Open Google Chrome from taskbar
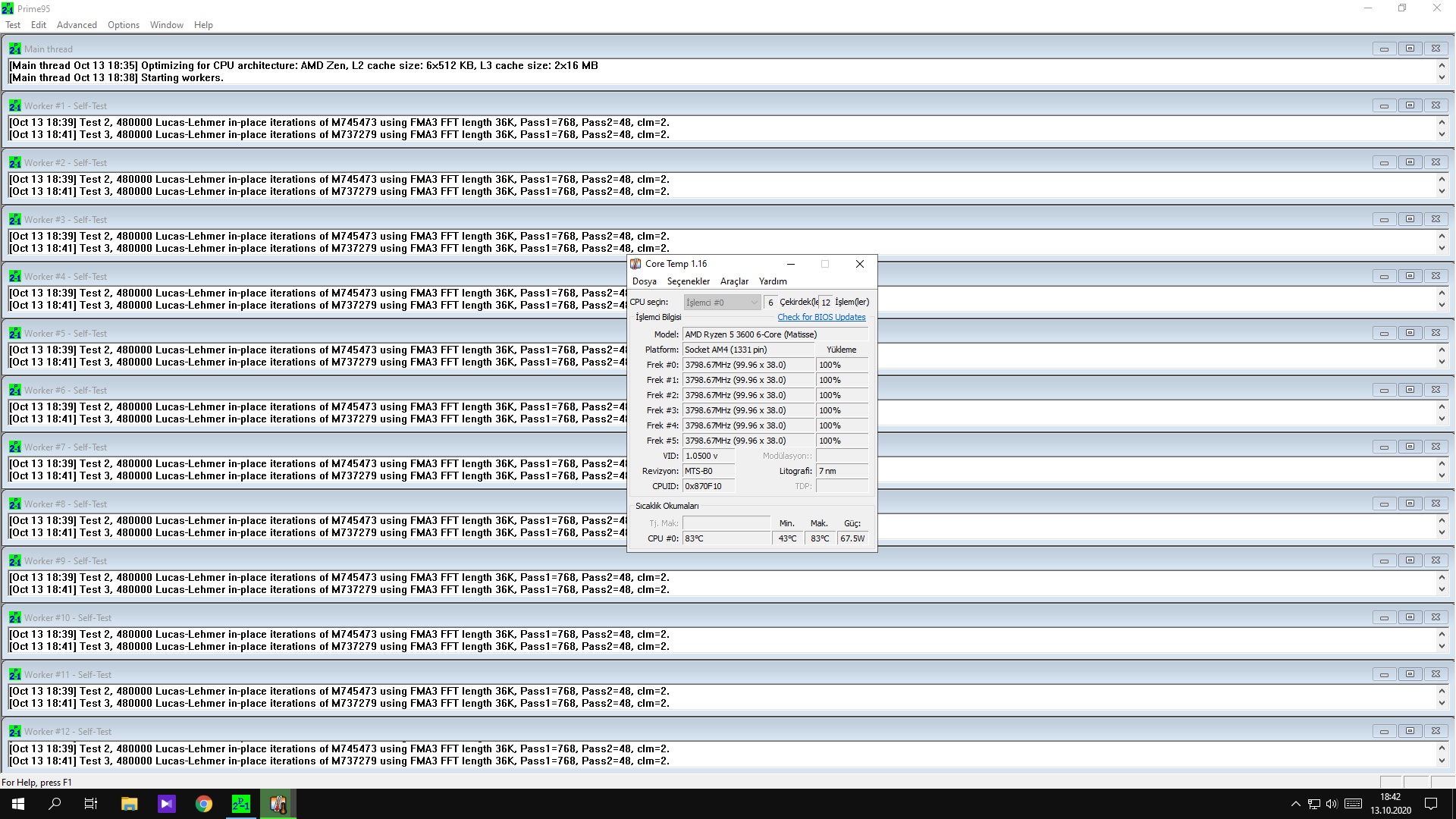 pos(203,804)
